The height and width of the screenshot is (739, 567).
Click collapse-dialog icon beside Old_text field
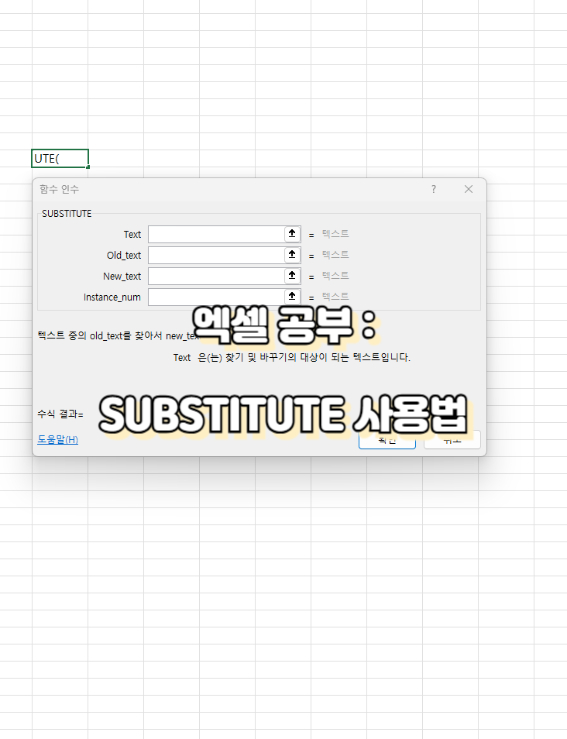[292, 255]
